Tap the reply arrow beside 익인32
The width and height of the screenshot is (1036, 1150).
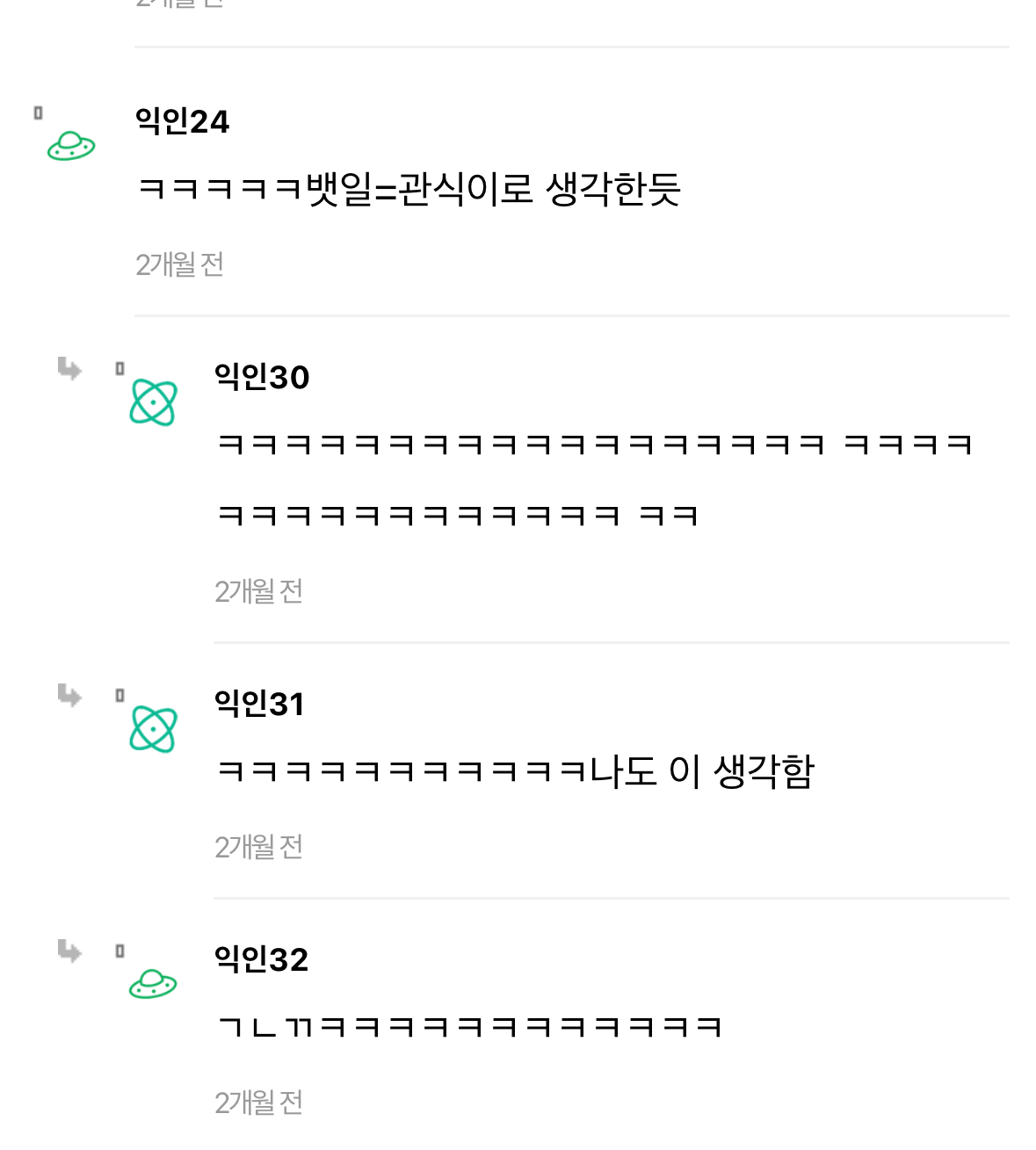coord(69,951)
